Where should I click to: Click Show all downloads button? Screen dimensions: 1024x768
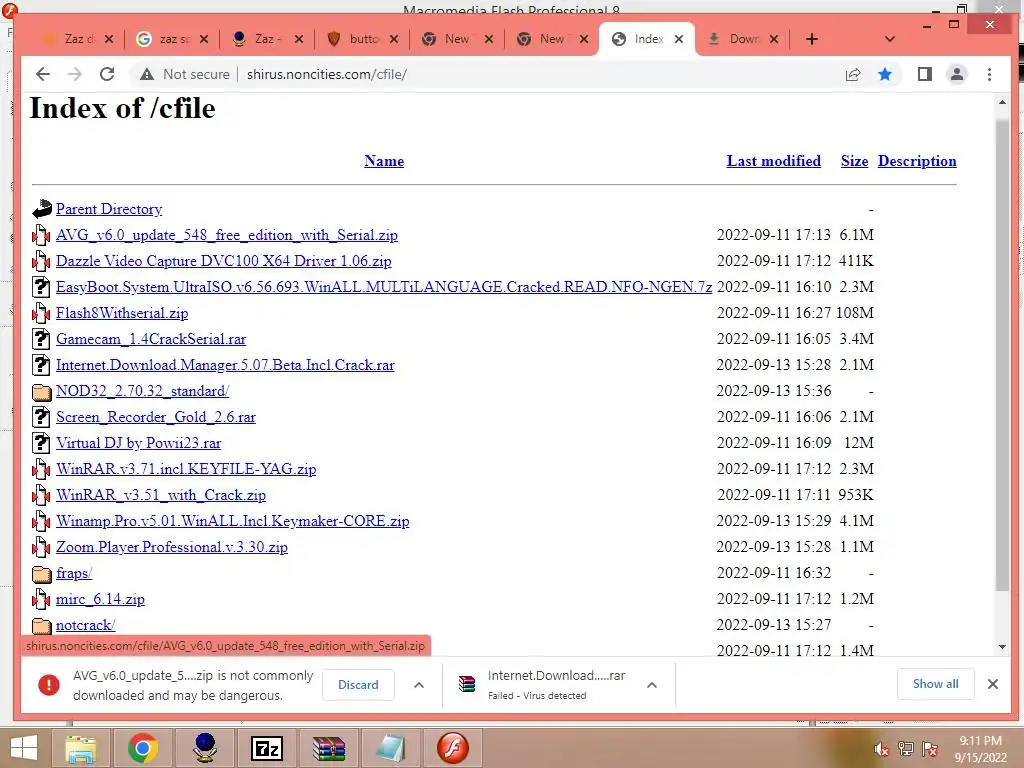point(935,684)
